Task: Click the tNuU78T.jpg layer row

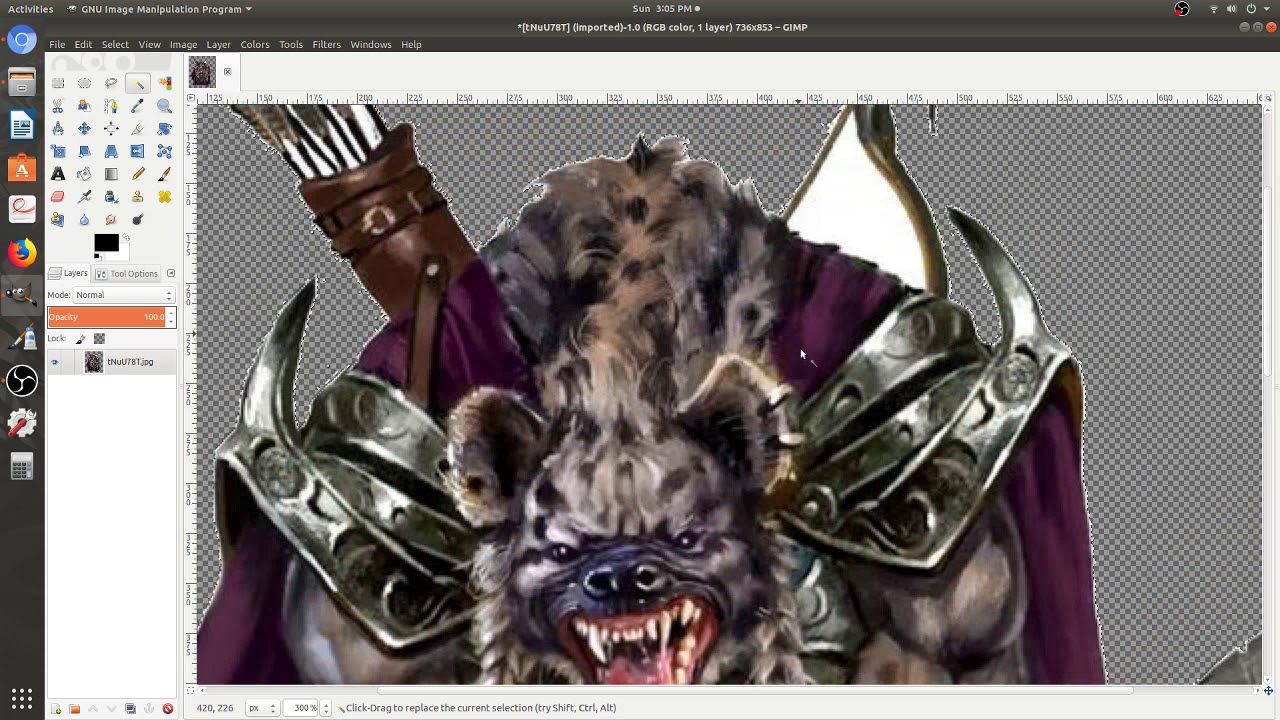Action: point(112,362)
